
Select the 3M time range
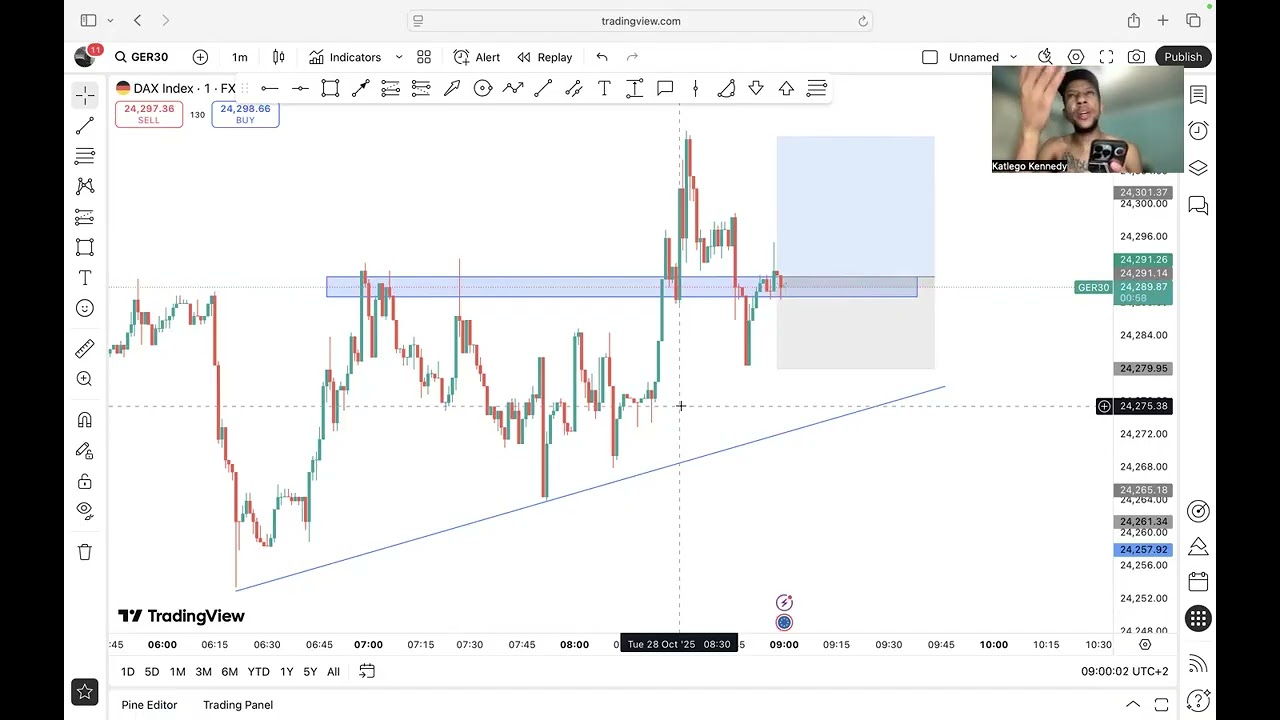click(x=203, y=672)
